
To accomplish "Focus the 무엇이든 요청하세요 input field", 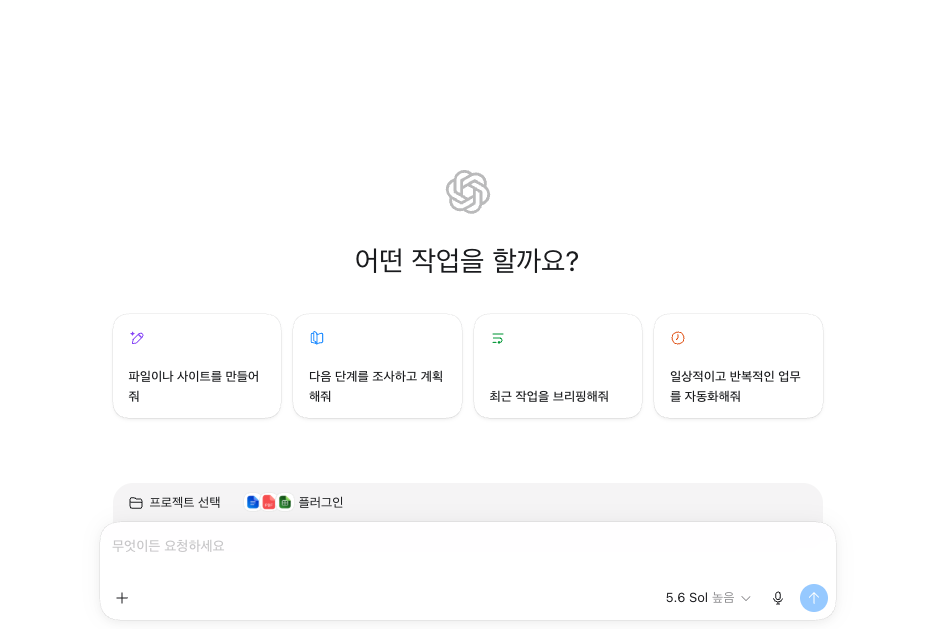I will [x=468, y=546].
